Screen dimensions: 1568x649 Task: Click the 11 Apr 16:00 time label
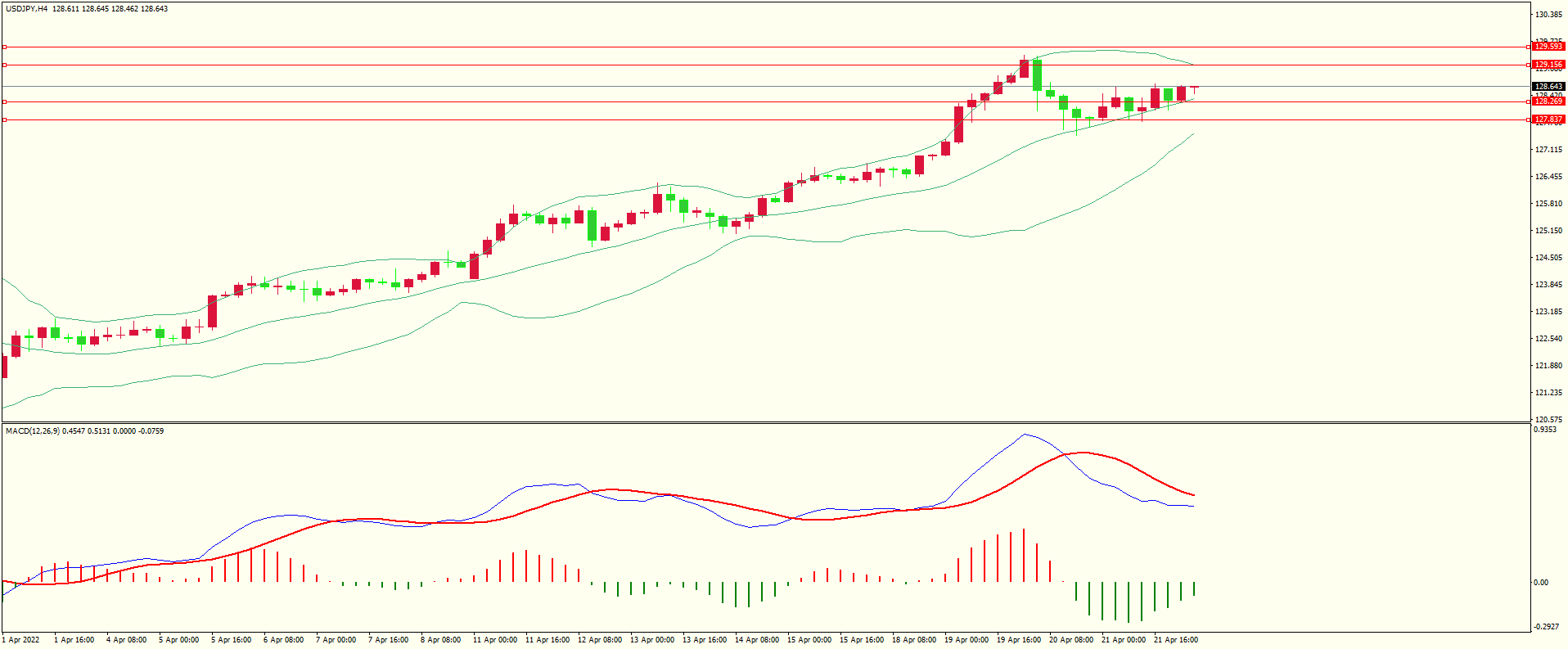pos(547,640)
